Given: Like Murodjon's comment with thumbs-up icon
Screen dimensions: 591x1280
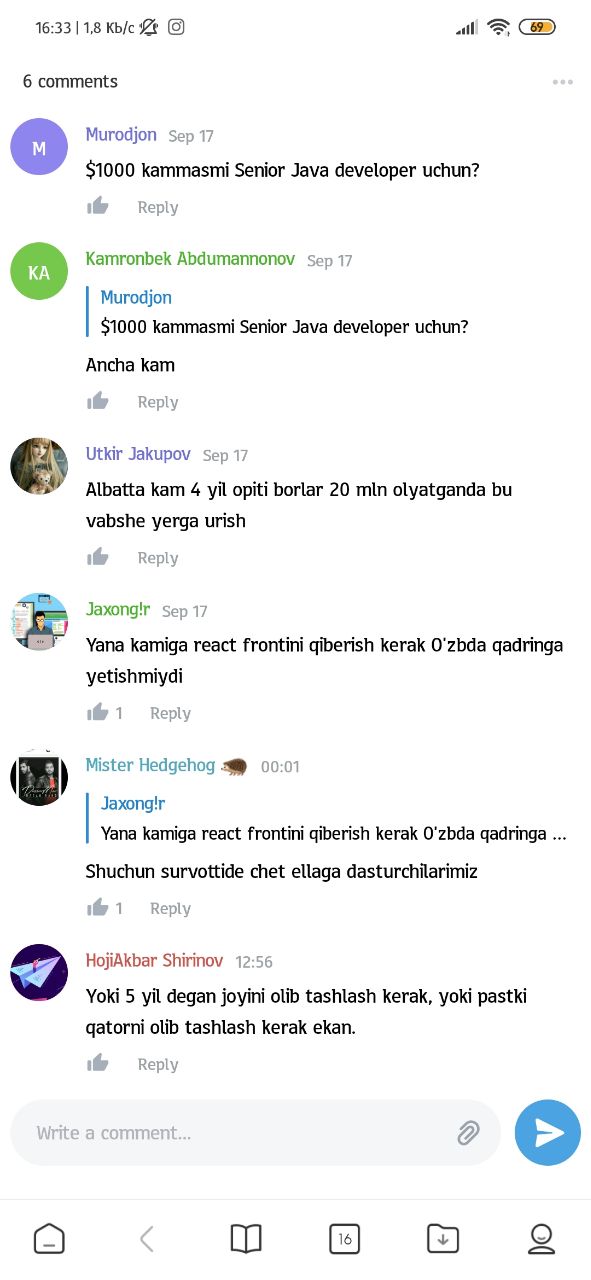Looking at the screenshot, I should coord(98,206).
